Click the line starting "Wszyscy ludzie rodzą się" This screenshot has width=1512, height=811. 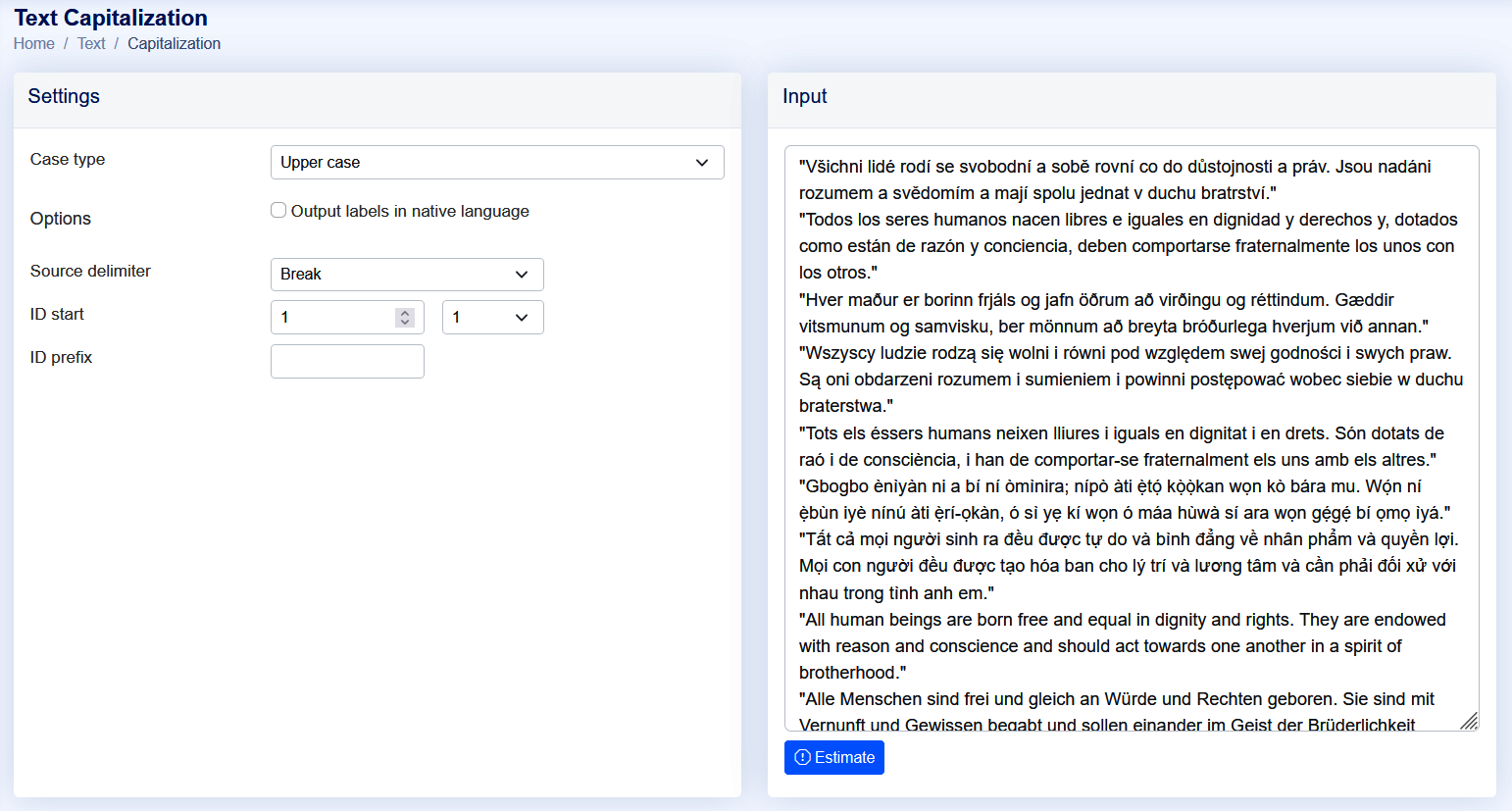click(x=1126, y=353)
